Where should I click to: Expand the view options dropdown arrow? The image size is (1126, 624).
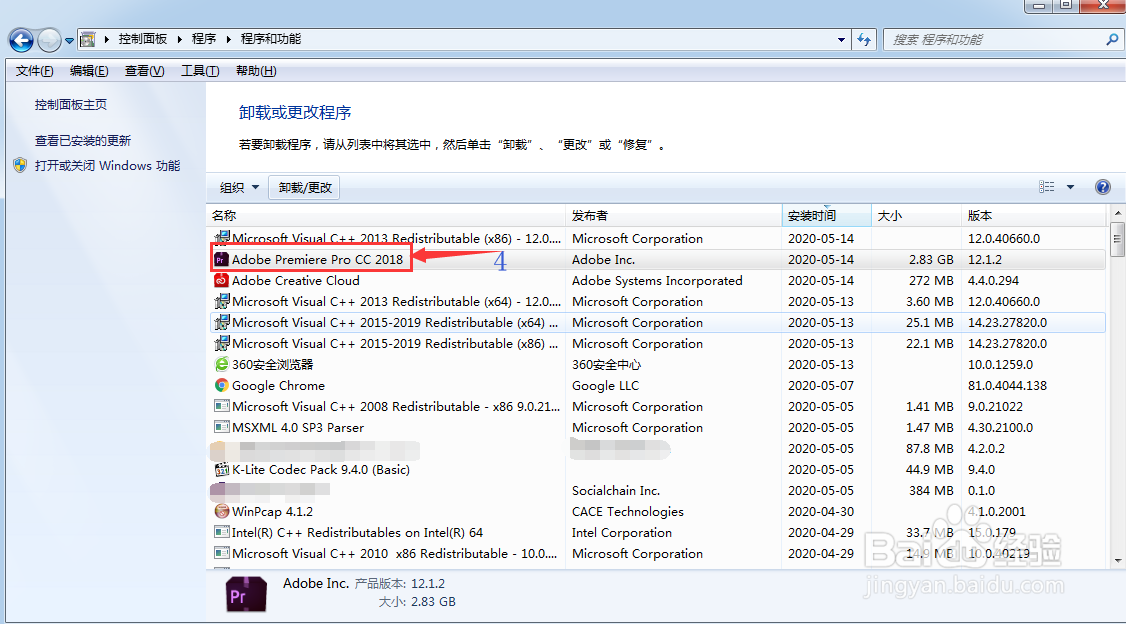(x=1070, y=187)
